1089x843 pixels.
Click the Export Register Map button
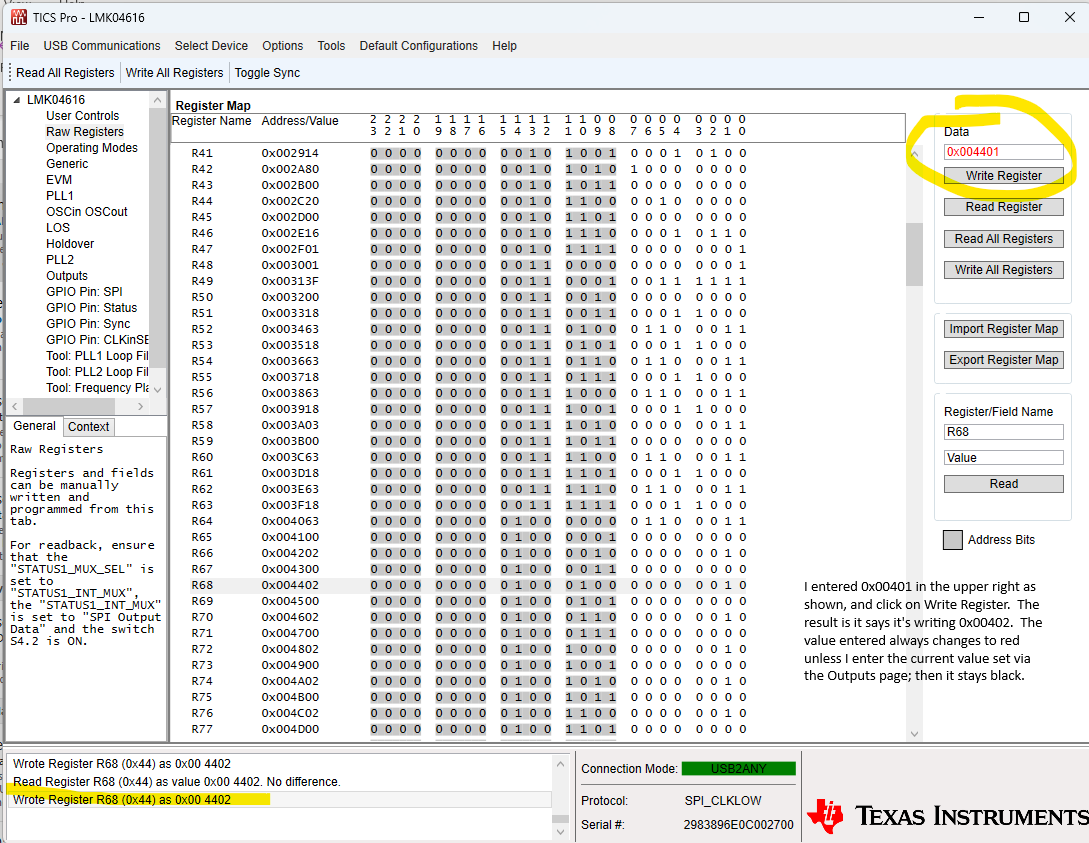(x=1003, y=360)
